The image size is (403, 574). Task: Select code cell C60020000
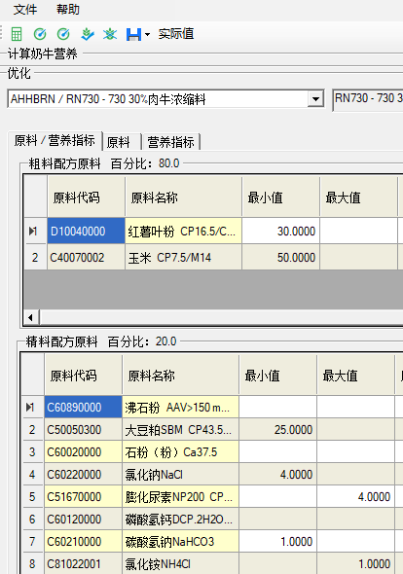point(83,452)
